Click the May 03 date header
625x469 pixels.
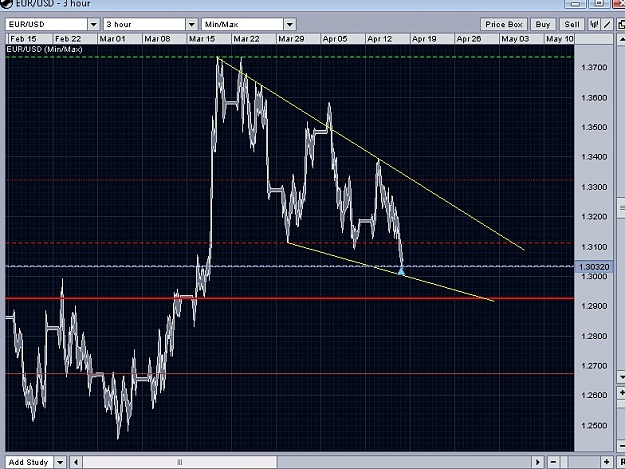[515, 39]
